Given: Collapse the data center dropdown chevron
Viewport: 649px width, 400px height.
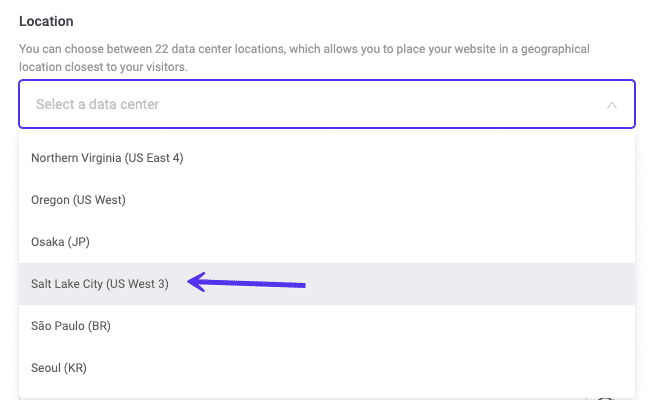Looking at the screenshot, I should (612, 104).
